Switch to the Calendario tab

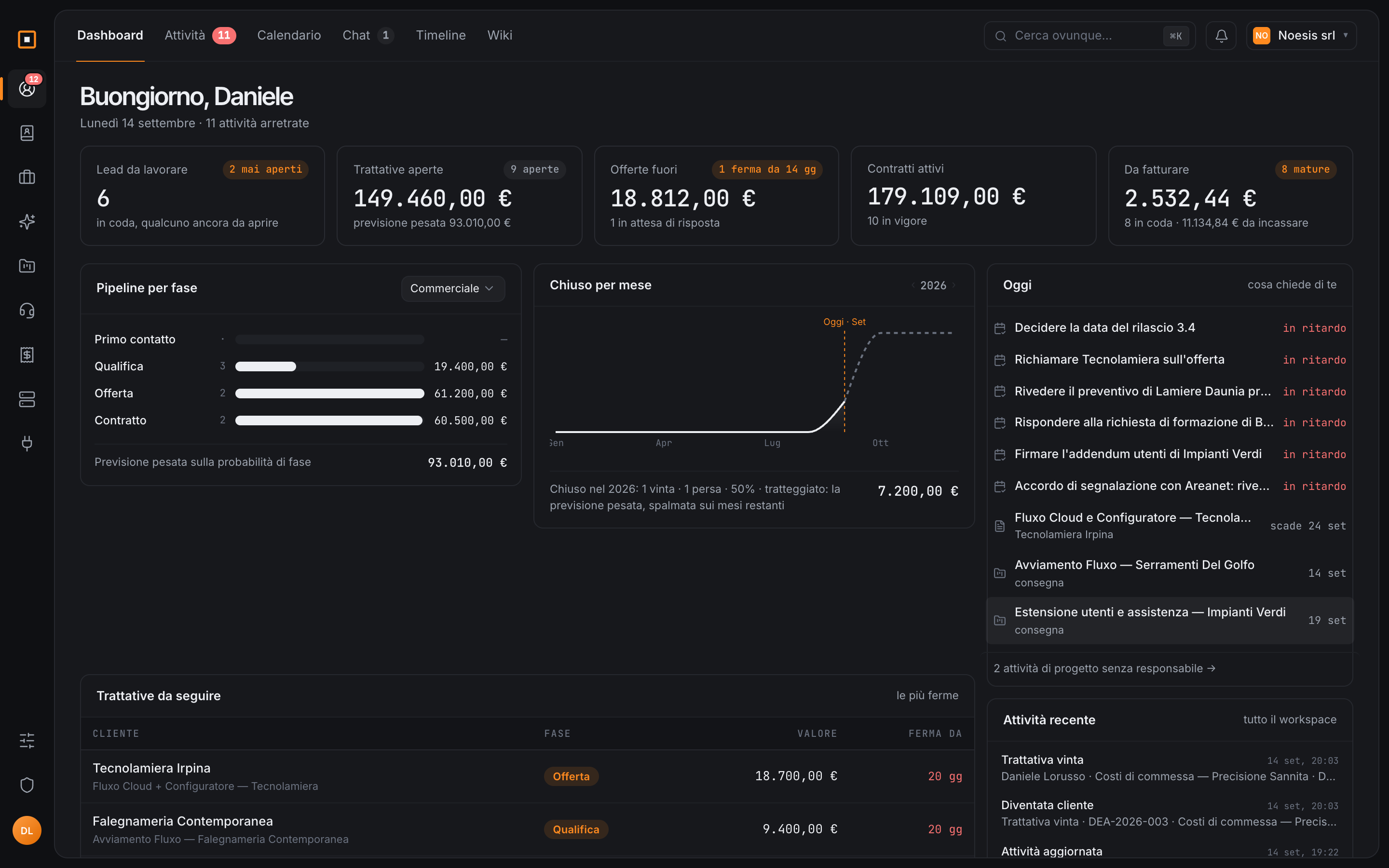coord(289,36)
